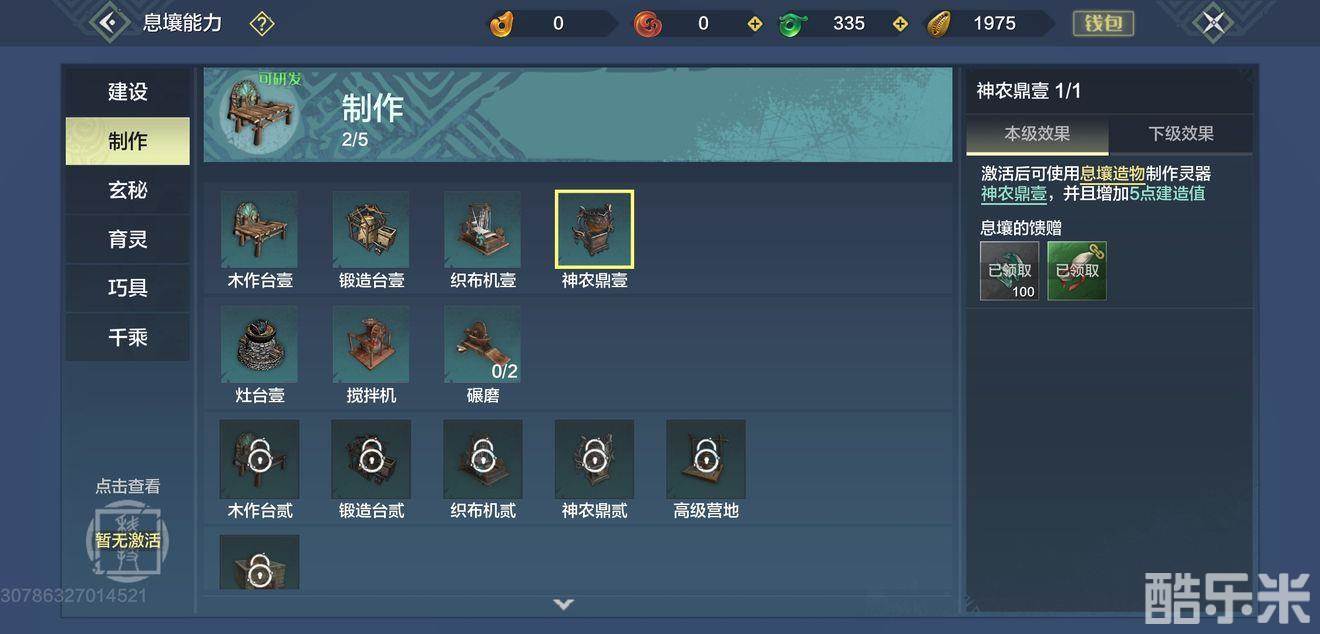Select the 木作台壹 workbench icon

[259, 230]
